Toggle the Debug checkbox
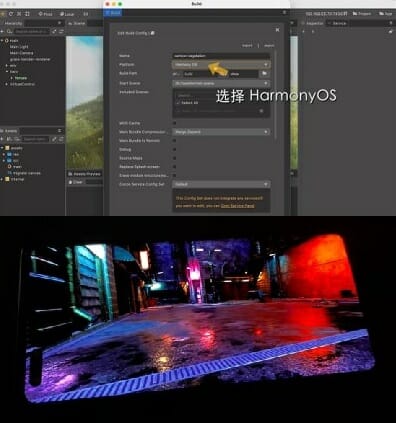Screen dimensions: 396x423 174,149
